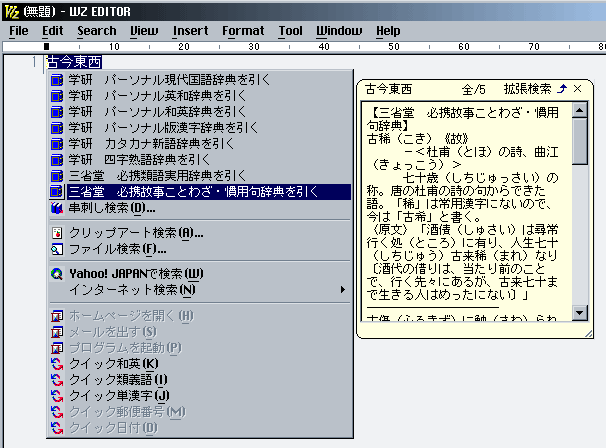Click book icon beside 必携類語実用辞典を引く
The height and width of the screenshot is (448, 606).
57,176
